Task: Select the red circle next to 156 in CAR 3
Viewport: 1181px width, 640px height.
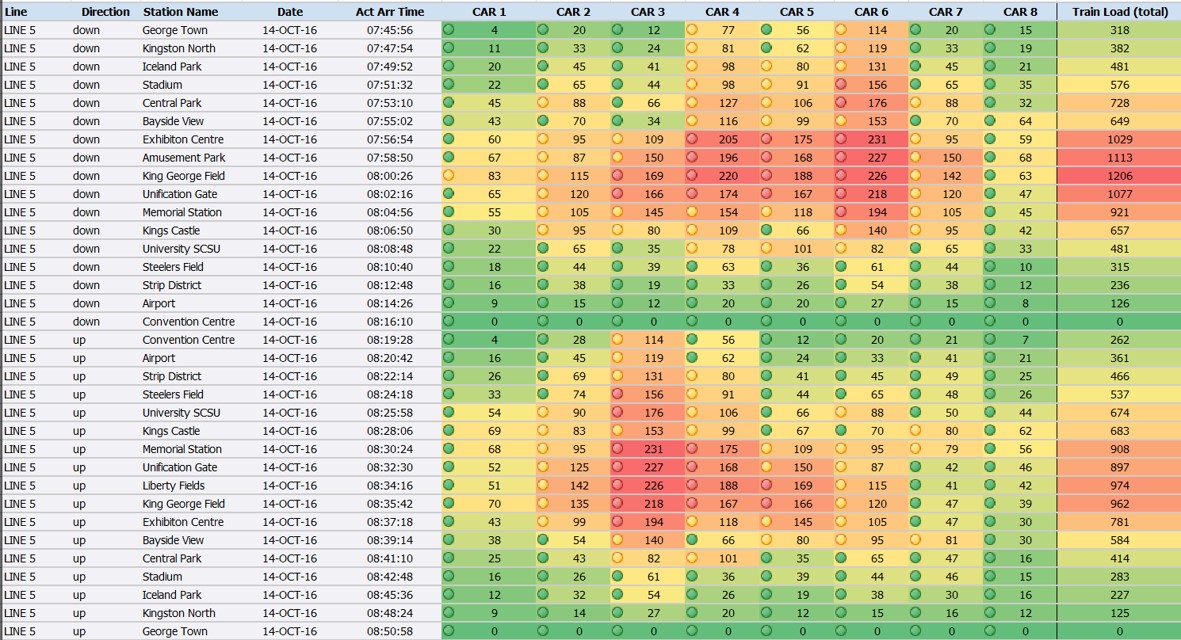Action: coord(617,394)
